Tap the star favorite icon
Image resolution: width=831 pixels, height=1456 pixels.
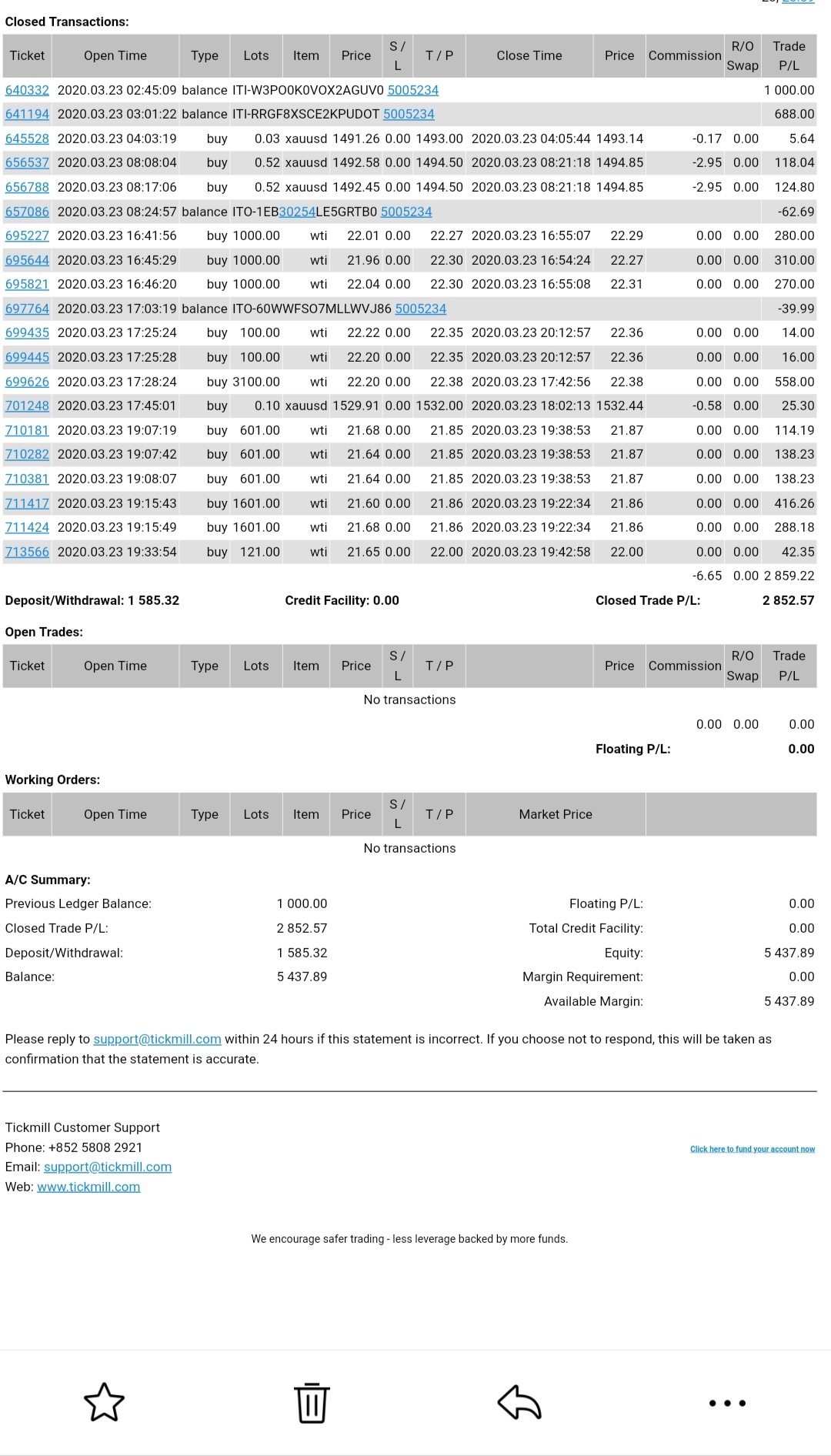pos(104,1402)
